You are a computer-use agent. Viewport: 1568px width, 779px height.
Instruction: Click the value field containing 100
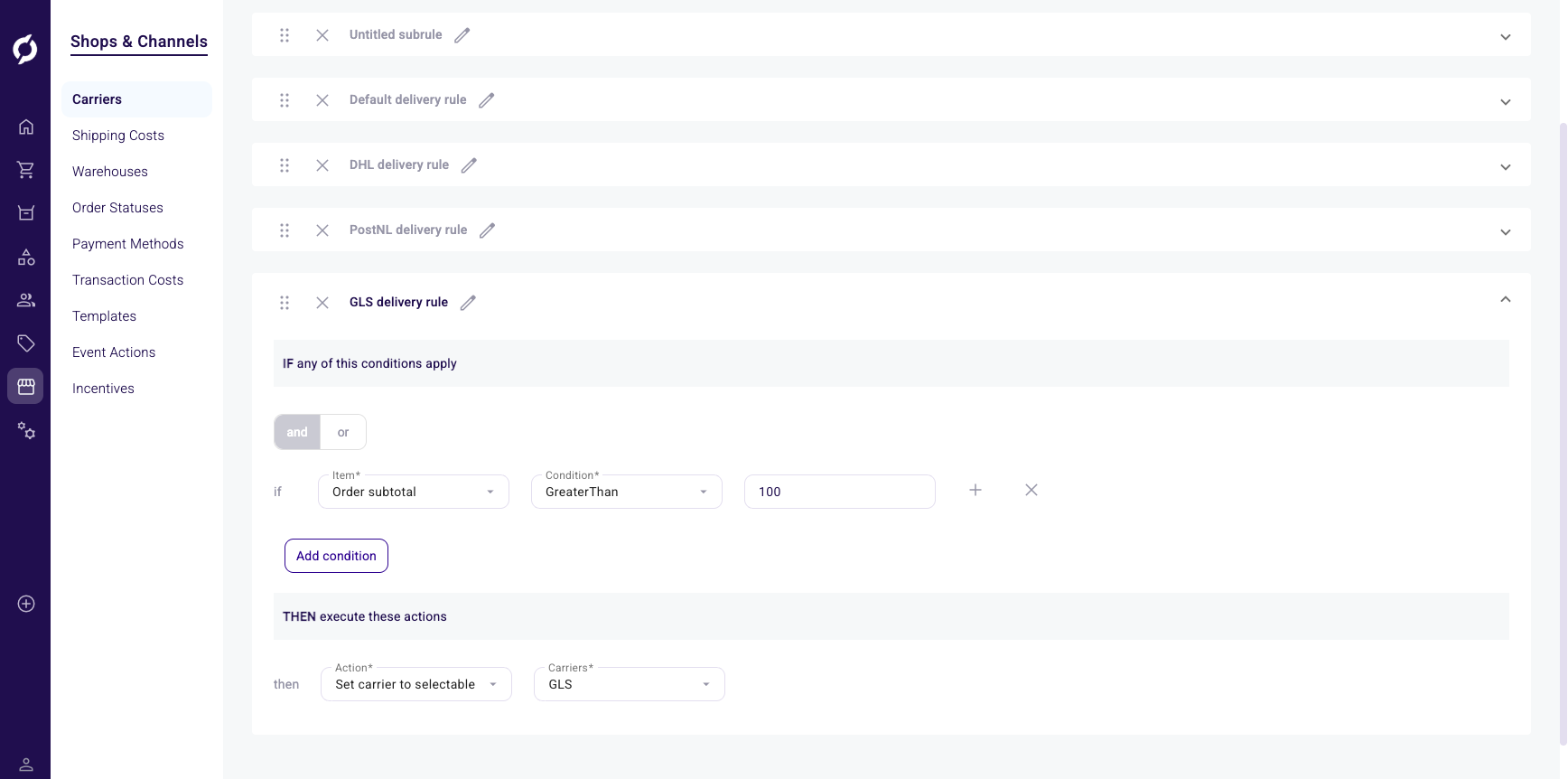[x=840, y=492]
